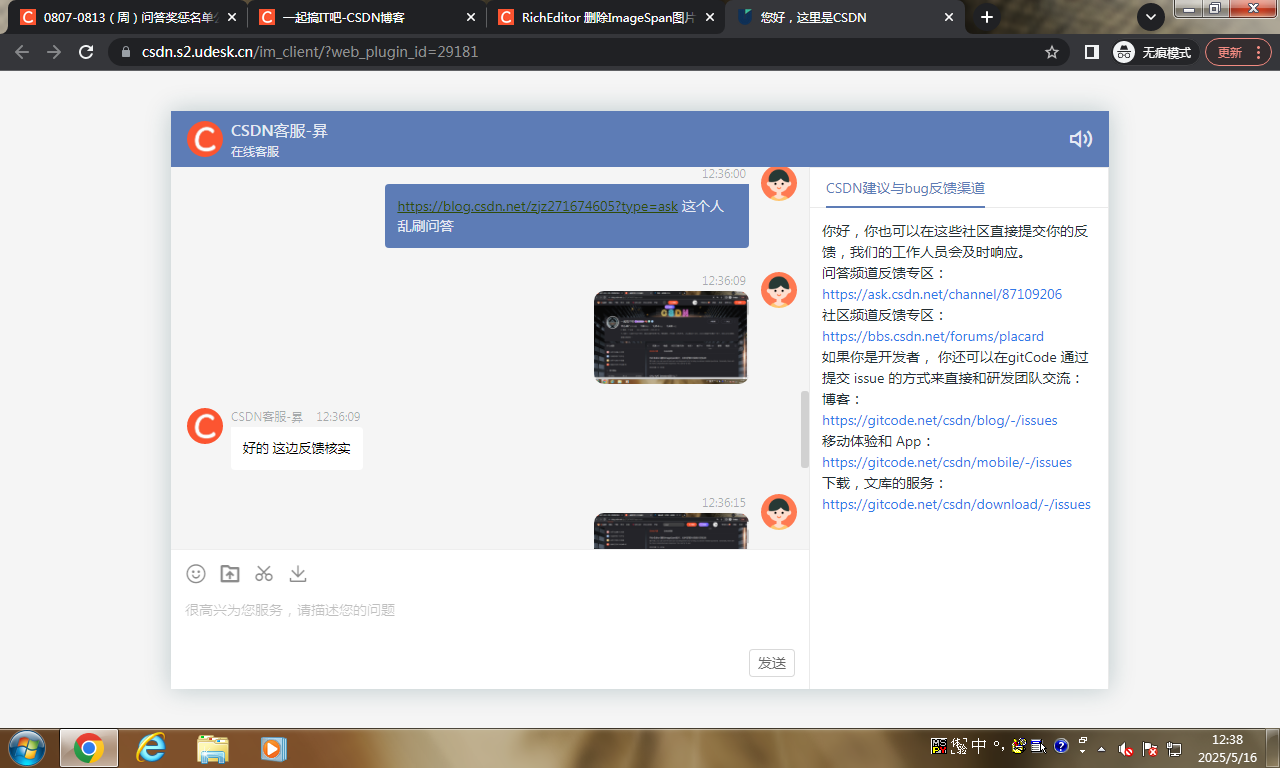
Task: Open the gitcode csdn/download issues link
Action: 956,504
